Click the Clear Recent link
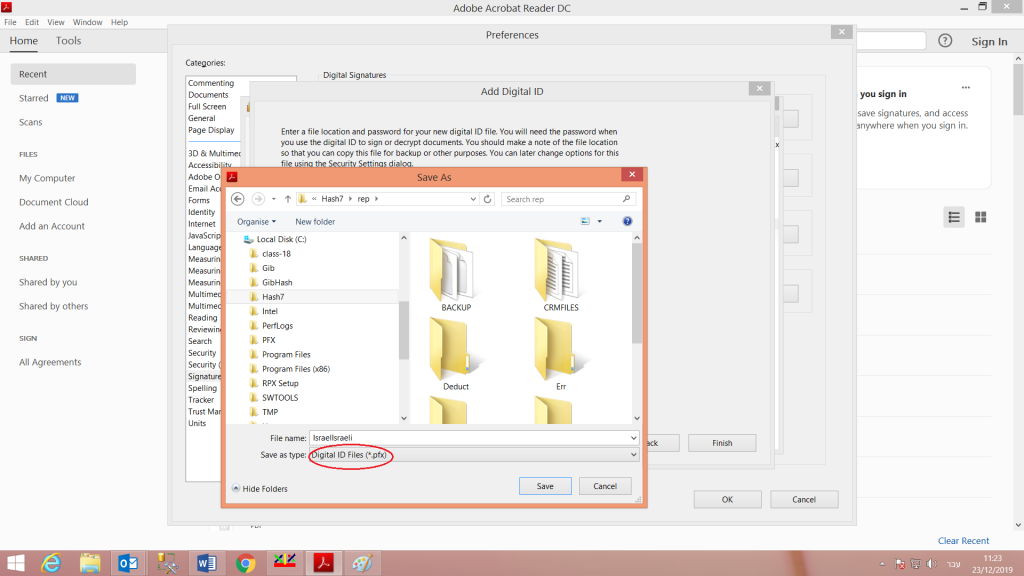This screenshot has width=1024, height=576. pos(963,541)
